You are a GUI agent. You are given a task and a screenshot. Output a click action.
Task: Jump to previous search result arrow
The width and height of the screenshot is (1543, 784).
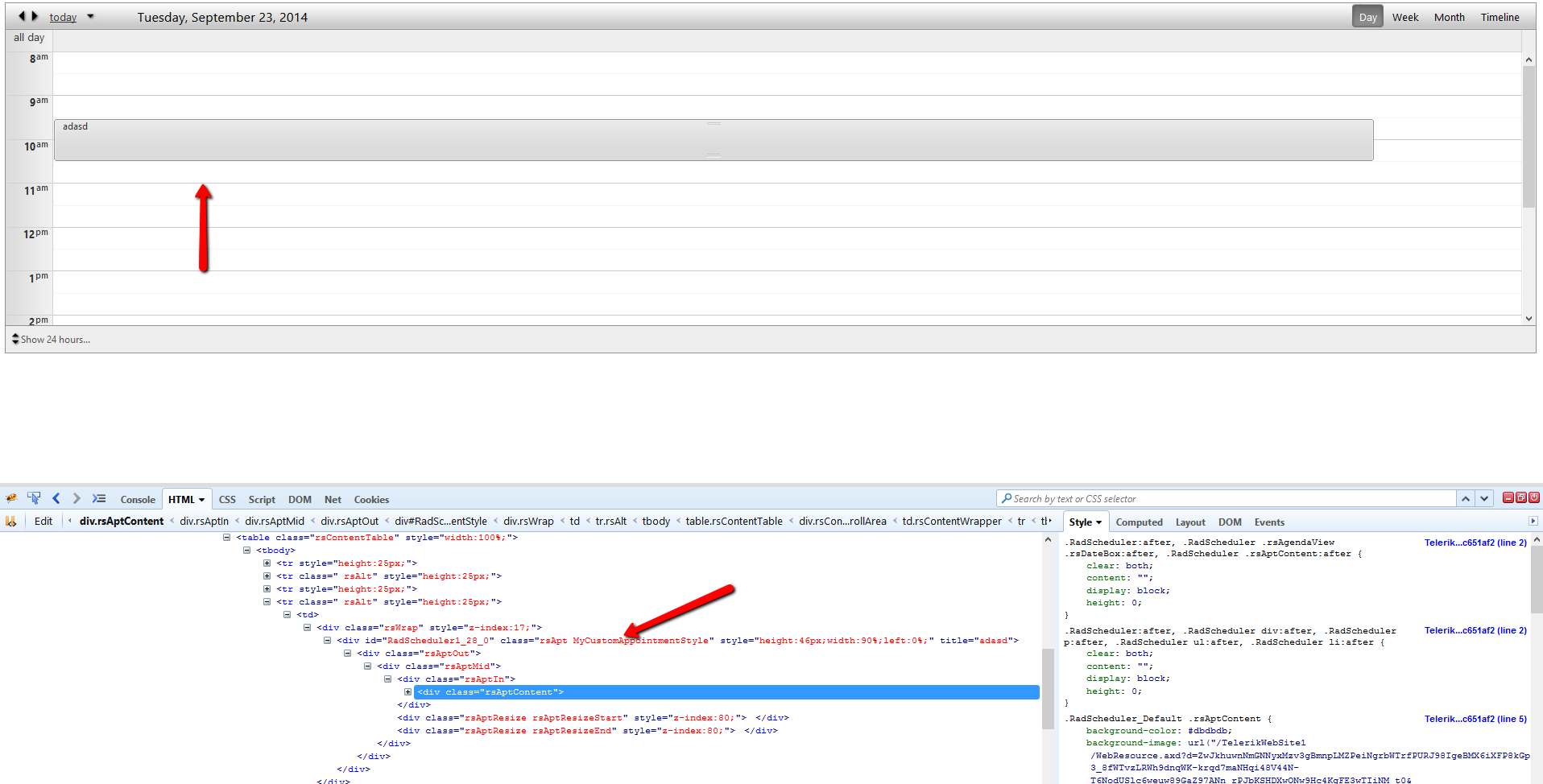pos(1466,499)
